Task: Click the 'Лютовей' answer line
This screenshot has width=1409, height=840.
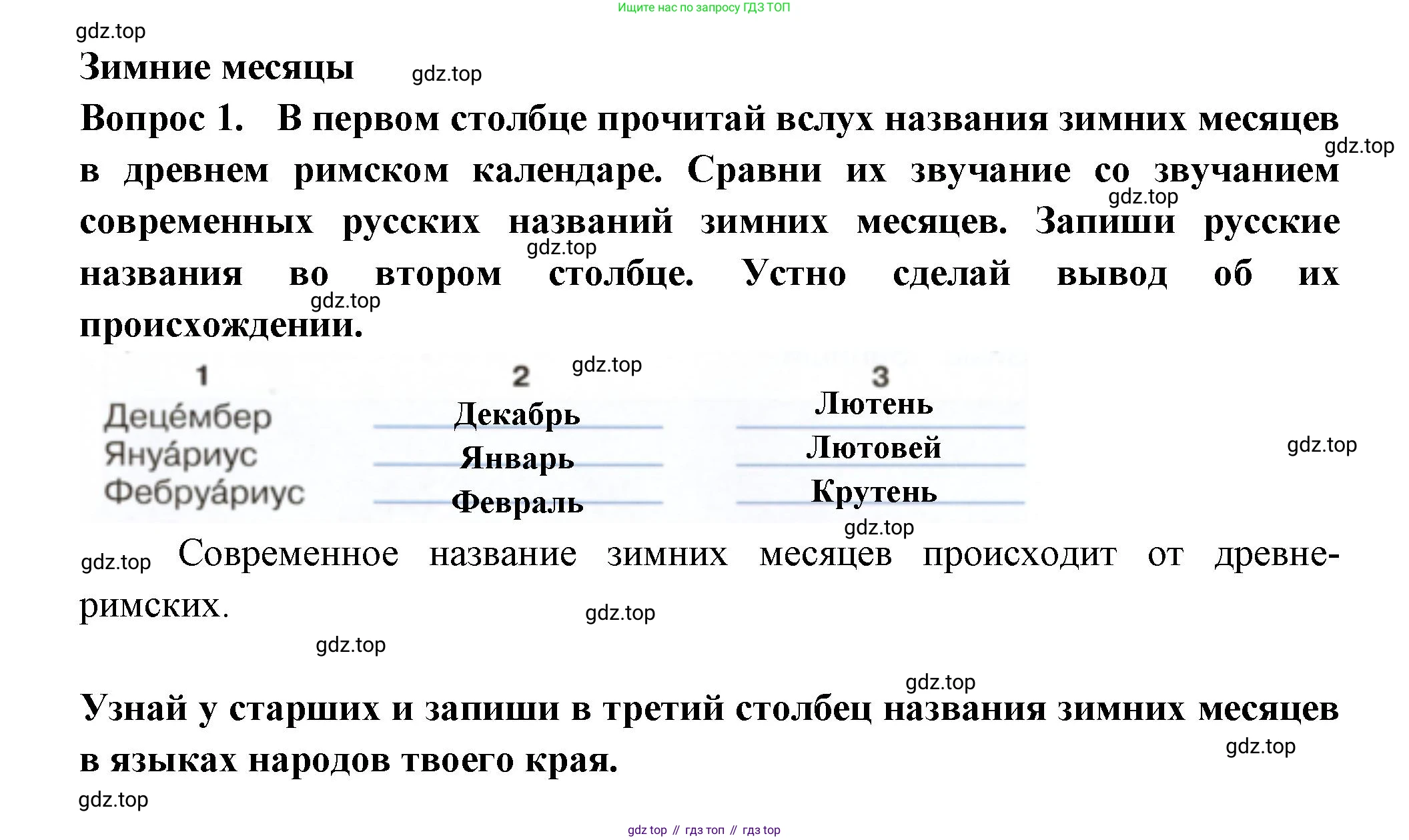Action: coord(874,448)
